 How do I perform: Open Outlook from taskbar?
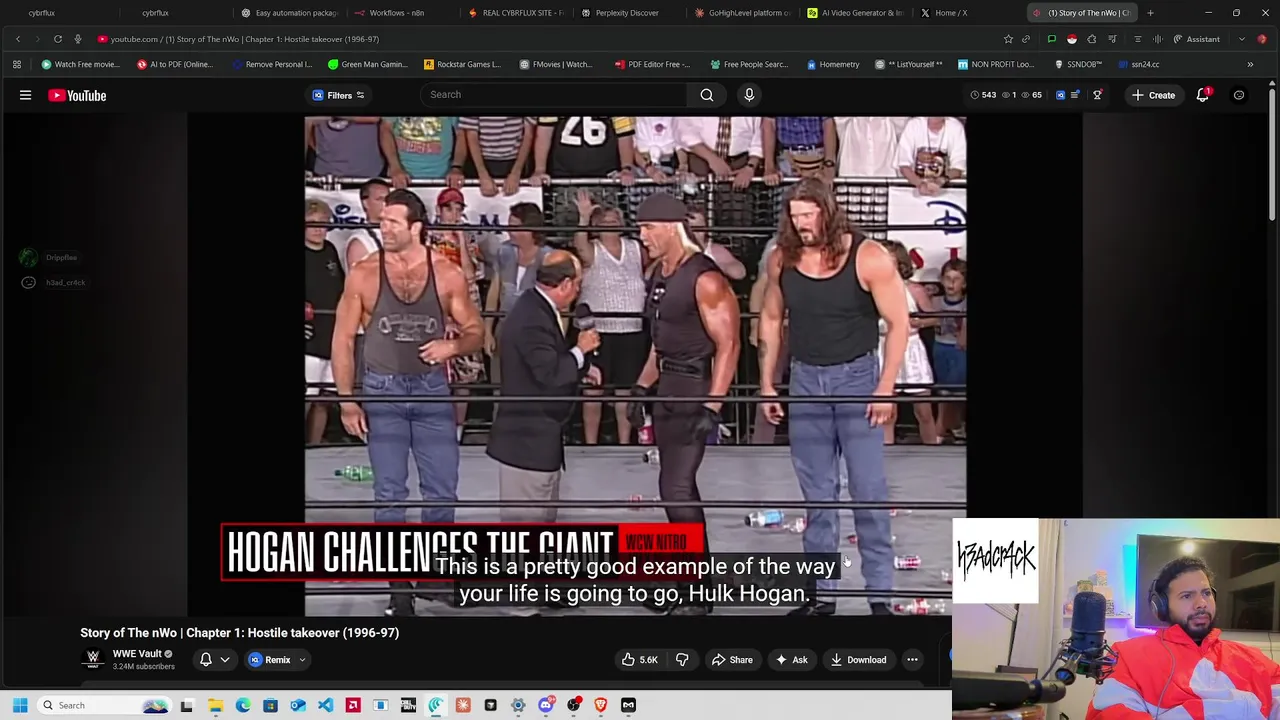(298, 705)
